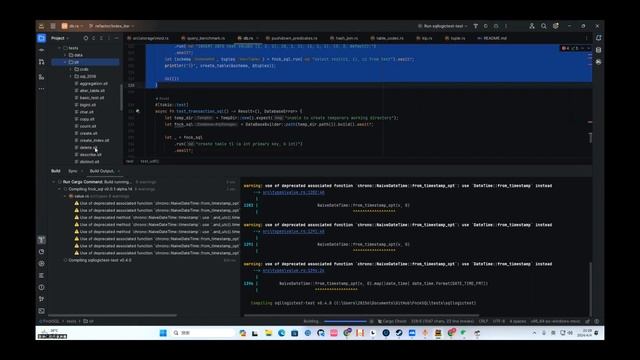Click the select opened file target icon
Viewport: 640px width, 360px height.
[x=86, y=38]
